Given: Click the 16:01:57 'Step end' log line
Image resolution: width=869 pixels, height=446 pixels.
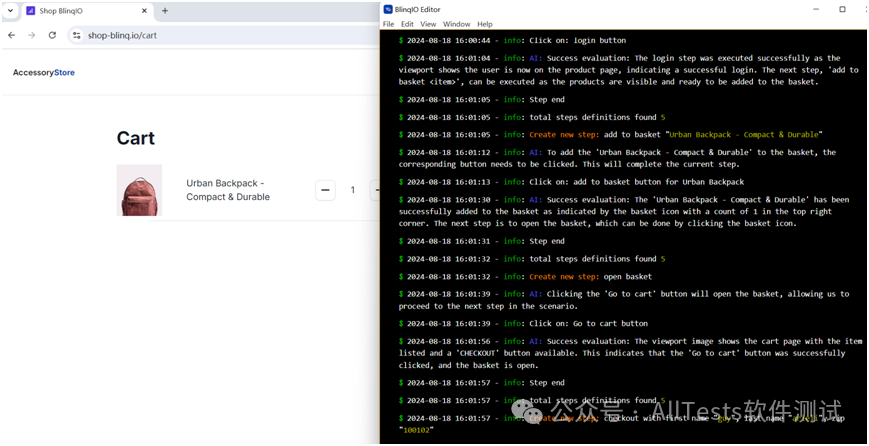Looking at the screenshot, I should (482, 383).
